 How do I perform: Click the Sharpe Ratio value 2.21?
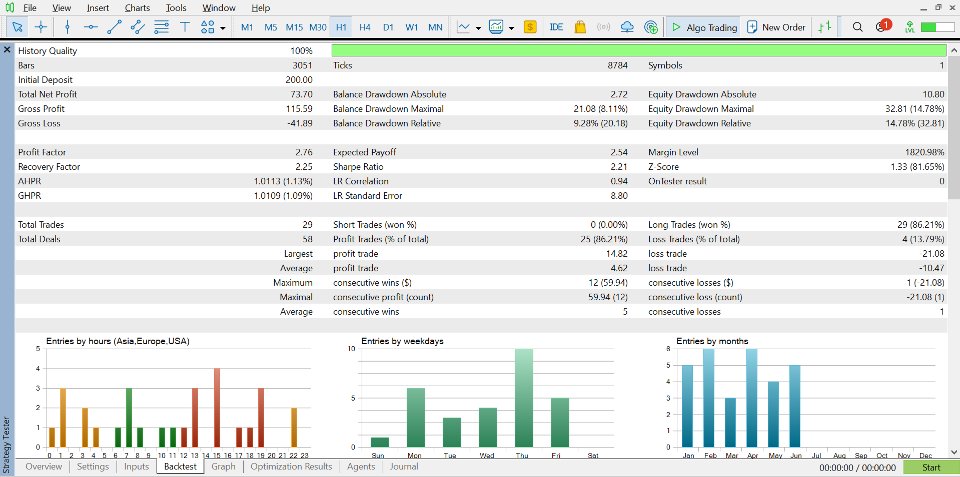click(x=618, y=167)
